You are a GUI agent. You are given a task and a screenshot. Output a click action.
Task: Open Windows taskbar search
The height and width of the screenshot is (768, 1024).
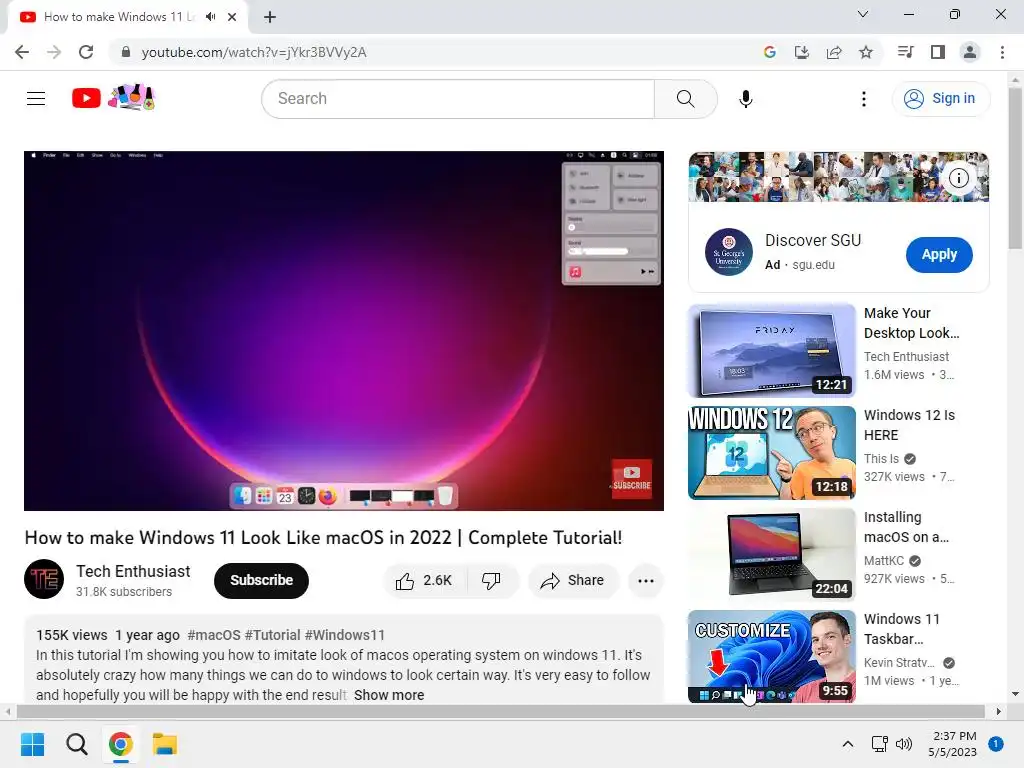tap(76, 744)
